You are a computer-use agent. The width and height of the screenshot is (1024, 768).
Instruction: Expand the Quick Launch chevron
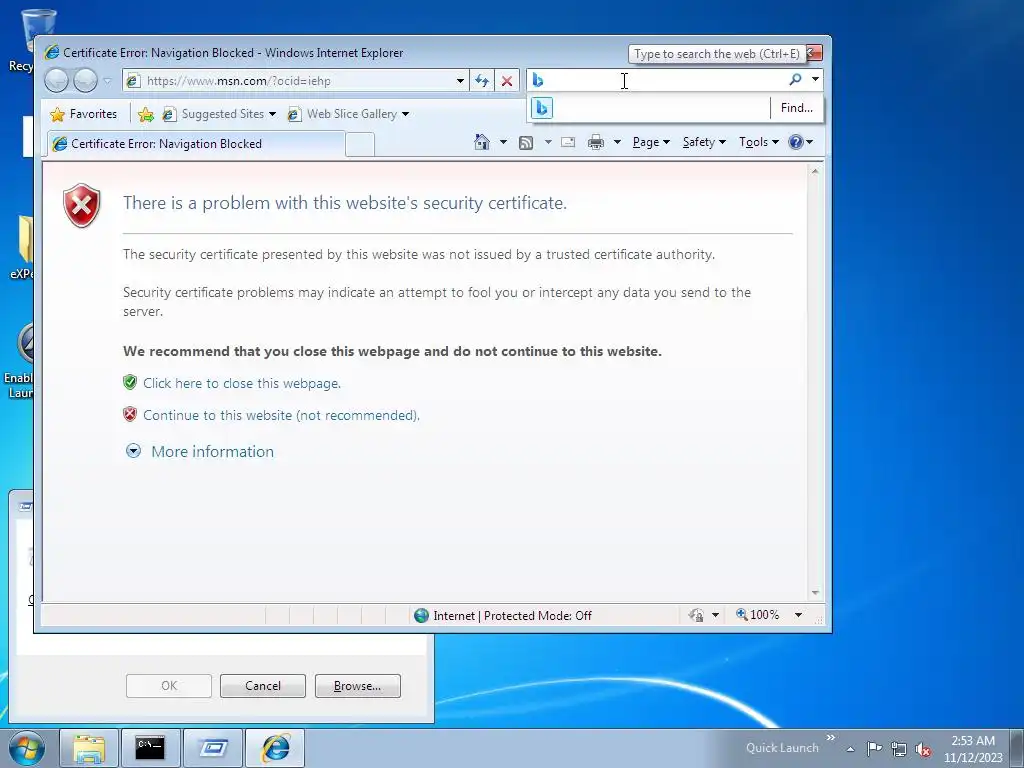(x=831, y=738)
